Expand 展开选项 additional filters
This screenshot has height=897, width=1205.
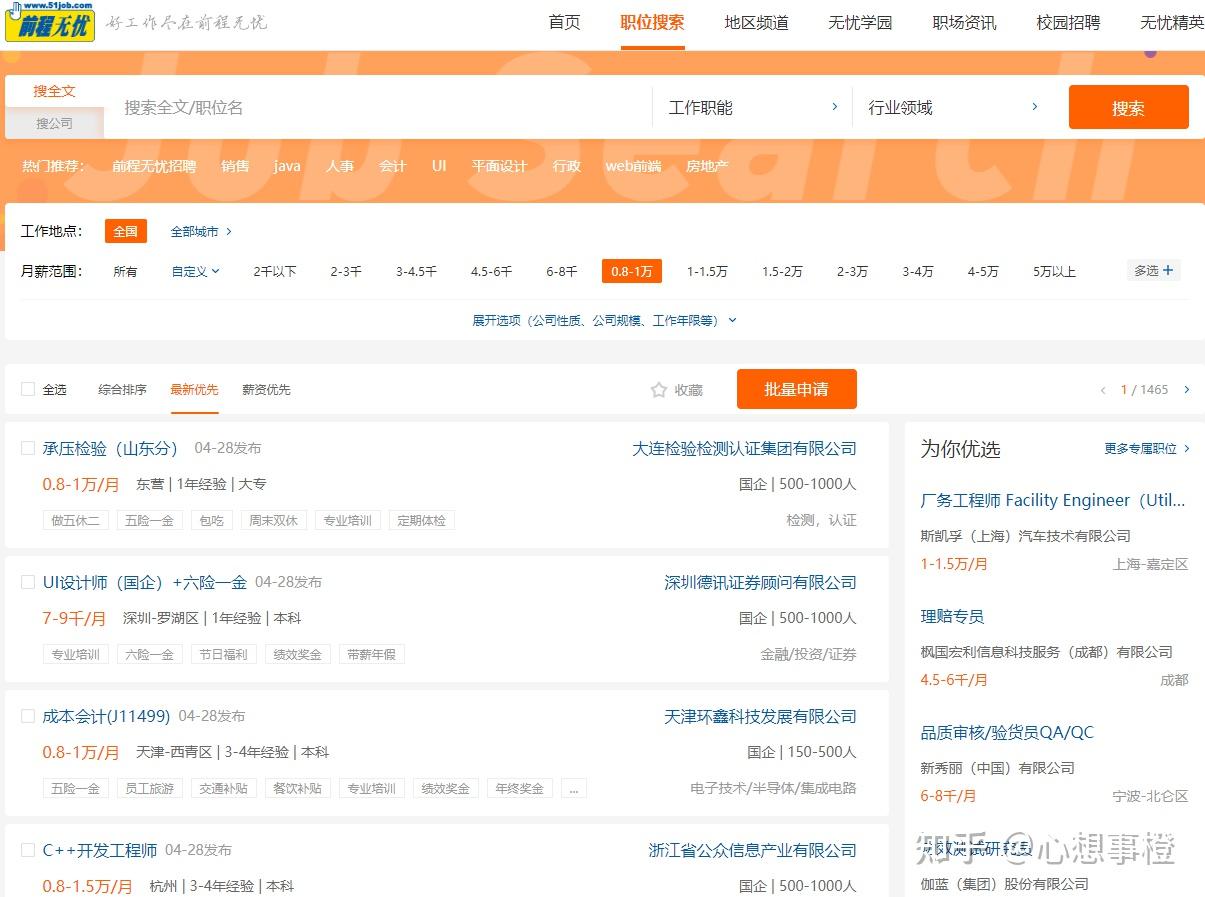pyautogui.click(x=604, y=320)
